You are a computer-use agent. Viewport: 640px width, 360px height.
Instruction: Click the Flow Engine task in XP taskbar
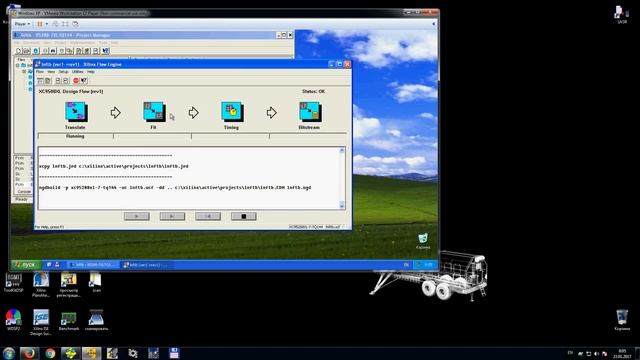[147, 265]
